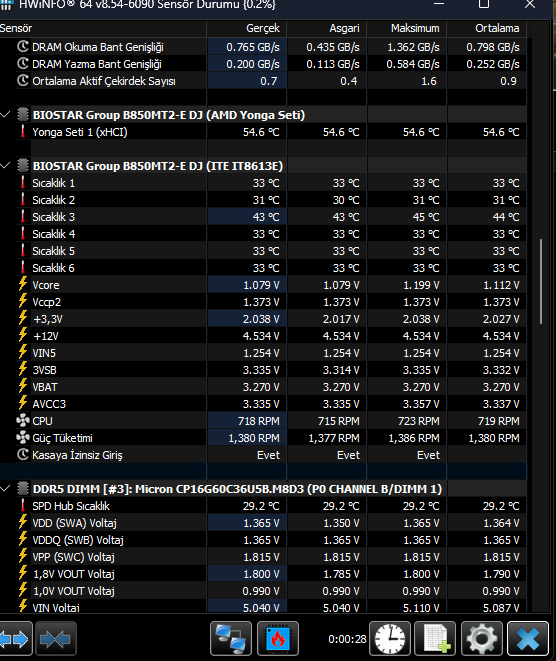This screenshot has height=661, width=556.
Task: Click the thermometer icon beside Sıcaklık 3
Action: pos(23,217)
